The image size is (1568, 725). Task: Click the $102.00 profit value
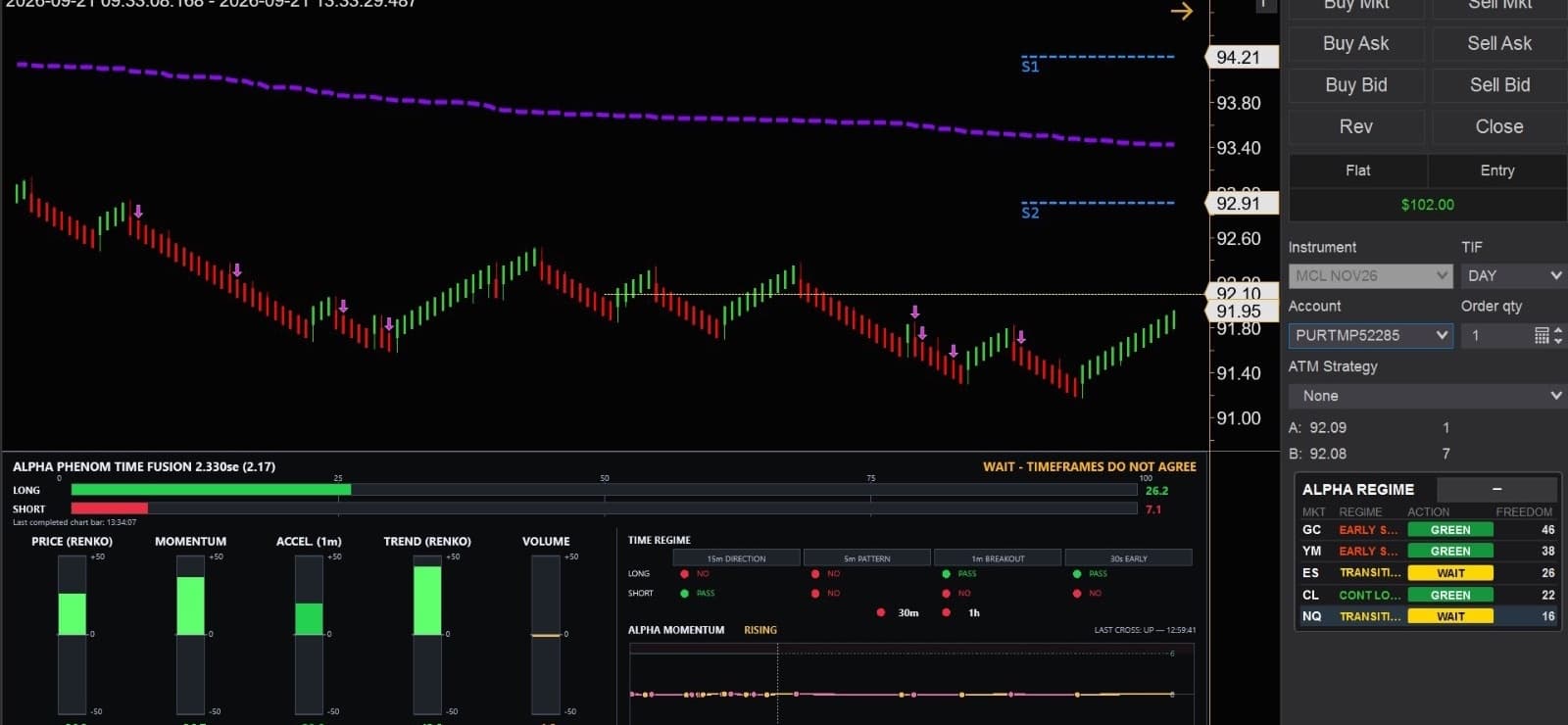coord(1427,205)
